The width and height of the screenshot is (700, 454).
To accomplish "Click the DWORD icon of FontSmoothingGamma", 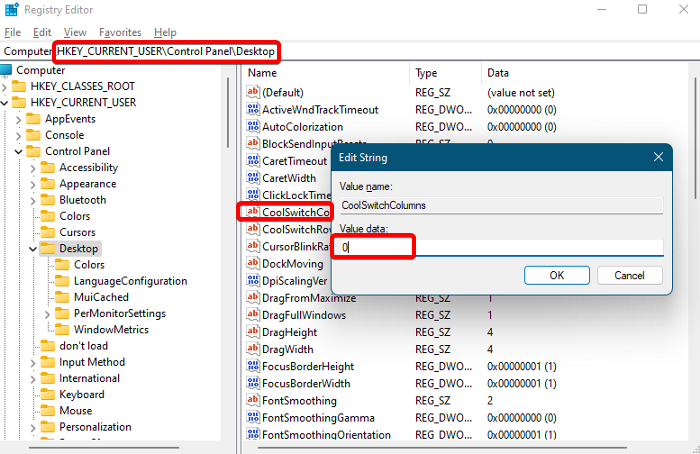I will (253, 417).
